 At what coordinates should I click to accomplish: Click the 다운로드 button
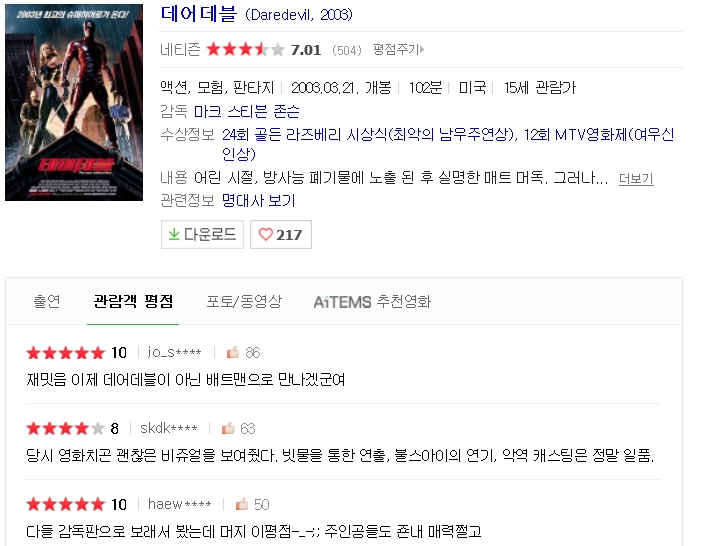click(202, 234)
